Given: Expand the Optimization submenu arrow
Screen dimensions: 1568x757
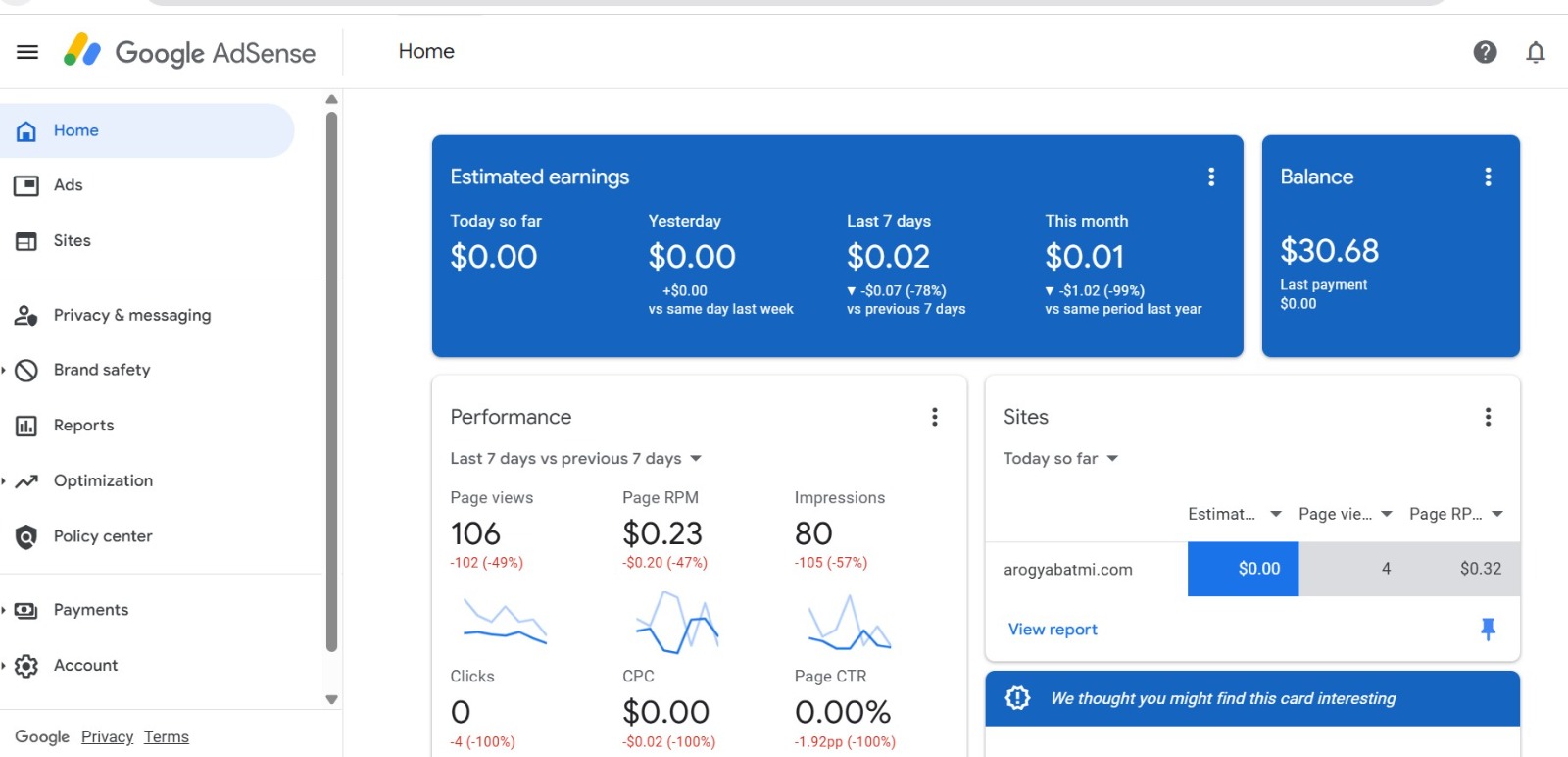Looking at the screenshot, I should click(4, 481).
